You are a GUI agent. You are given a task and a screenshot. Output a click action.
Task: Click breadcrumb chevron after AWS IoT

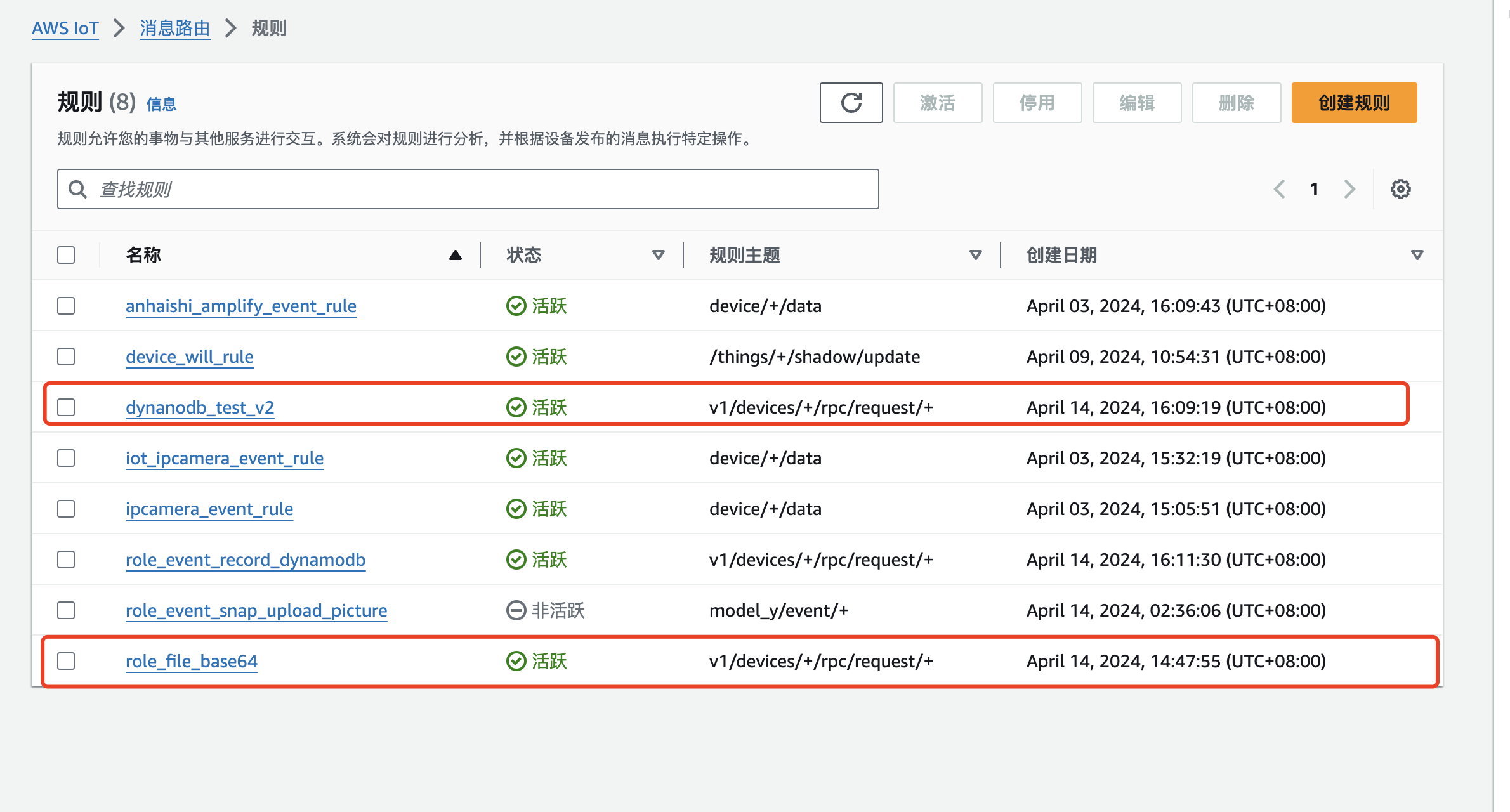[x=119, y=29]
